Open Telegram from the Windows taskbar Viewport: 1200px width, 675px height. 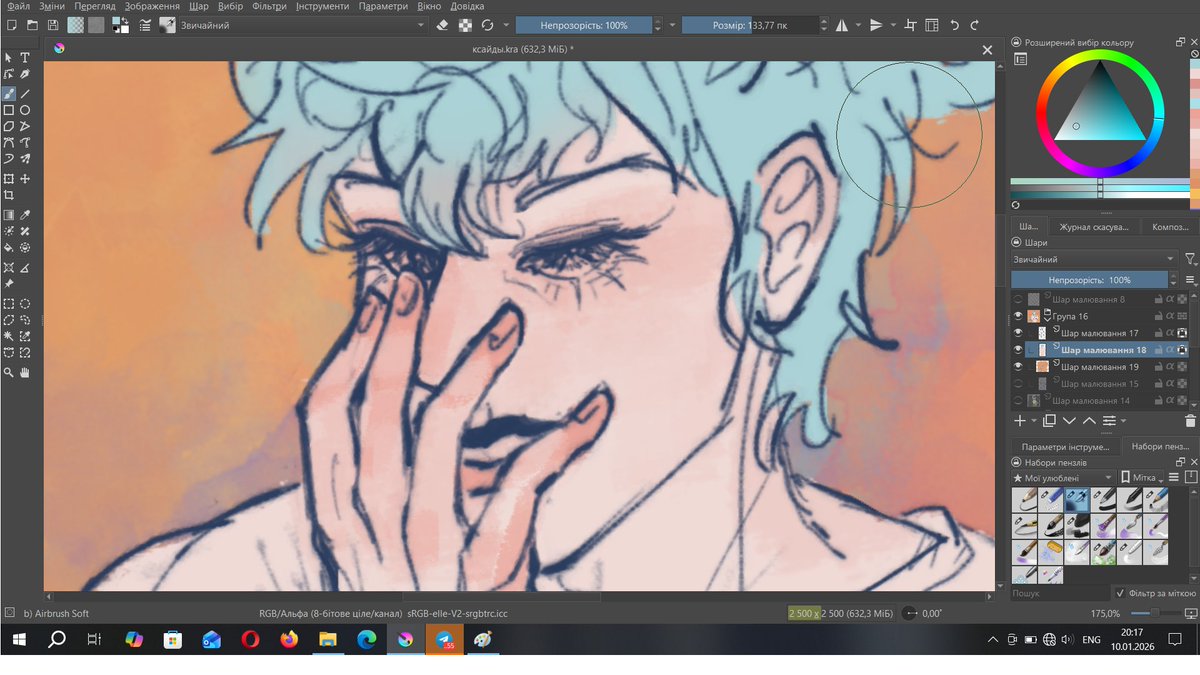coord(443,640)
